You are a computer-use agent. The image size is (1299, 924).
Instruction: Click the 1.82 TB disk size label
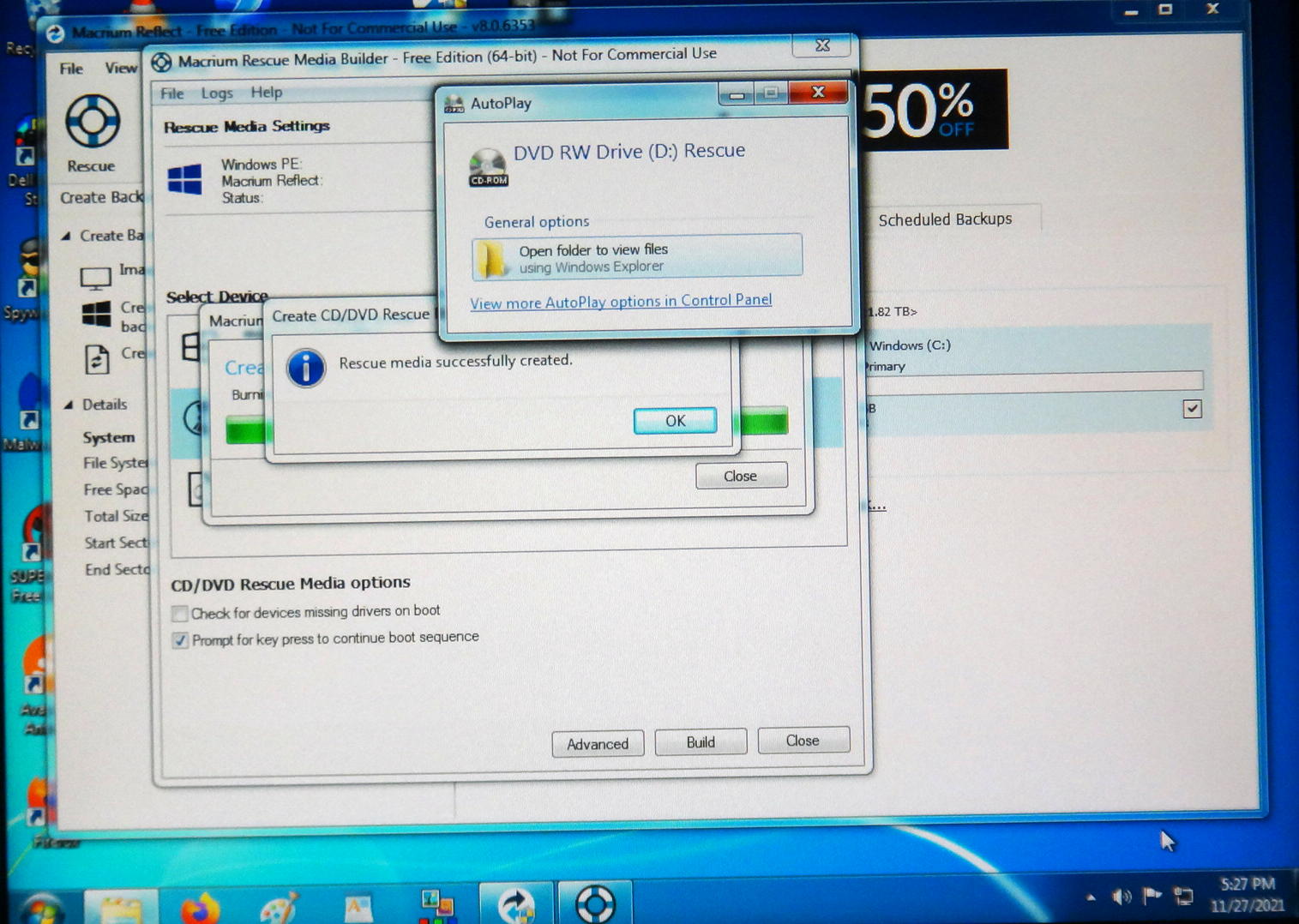(892, 312)
